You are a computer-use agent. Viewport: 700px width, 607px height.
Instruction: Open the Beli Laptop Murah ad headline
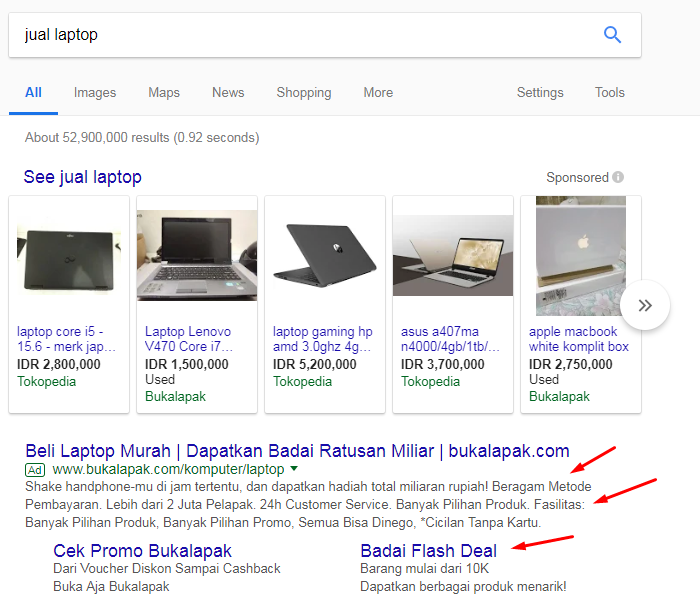(x=297, y=451)
